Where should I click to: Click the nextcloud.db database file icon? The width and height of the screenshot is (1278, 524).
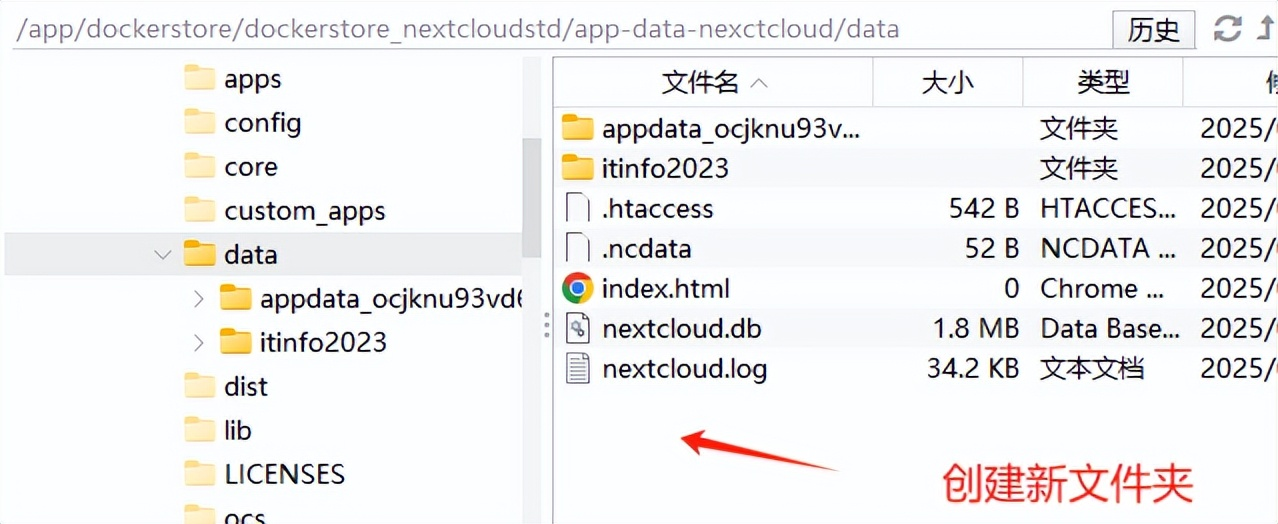click(x=578, y=328)
